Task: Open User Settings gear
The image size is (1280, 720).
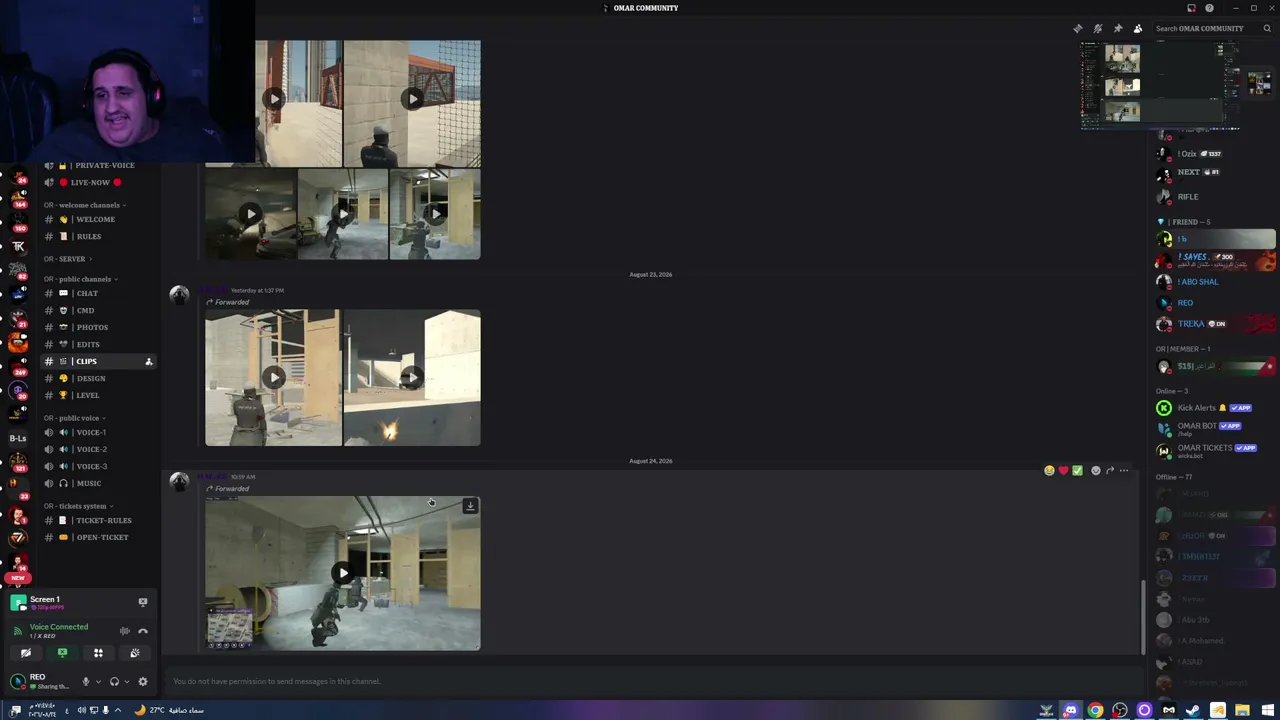Action: pos(143,682)
